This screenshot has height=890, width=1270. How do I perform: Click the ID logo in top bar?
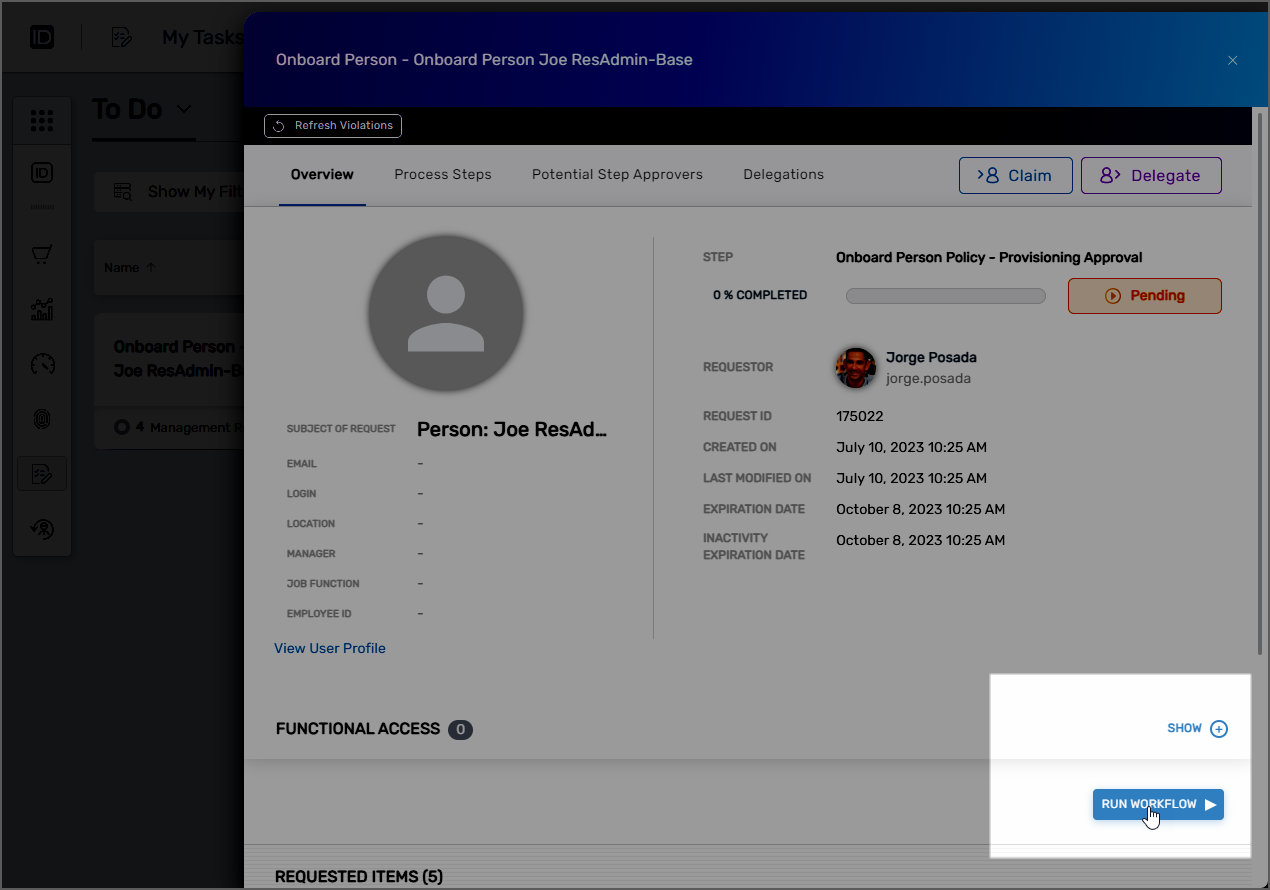[x=42, y=38]
